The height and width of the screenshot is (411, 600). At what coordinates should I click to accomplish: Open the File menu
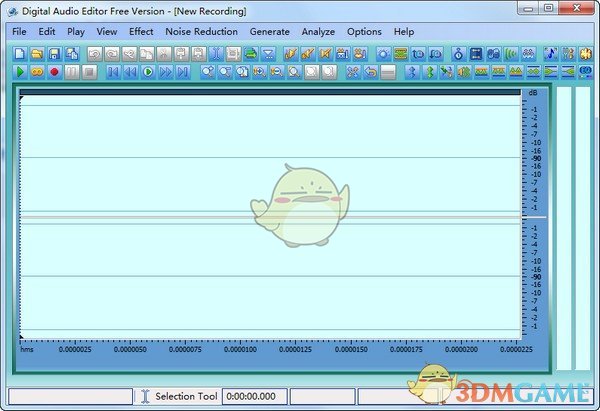(x=19, y=31)
